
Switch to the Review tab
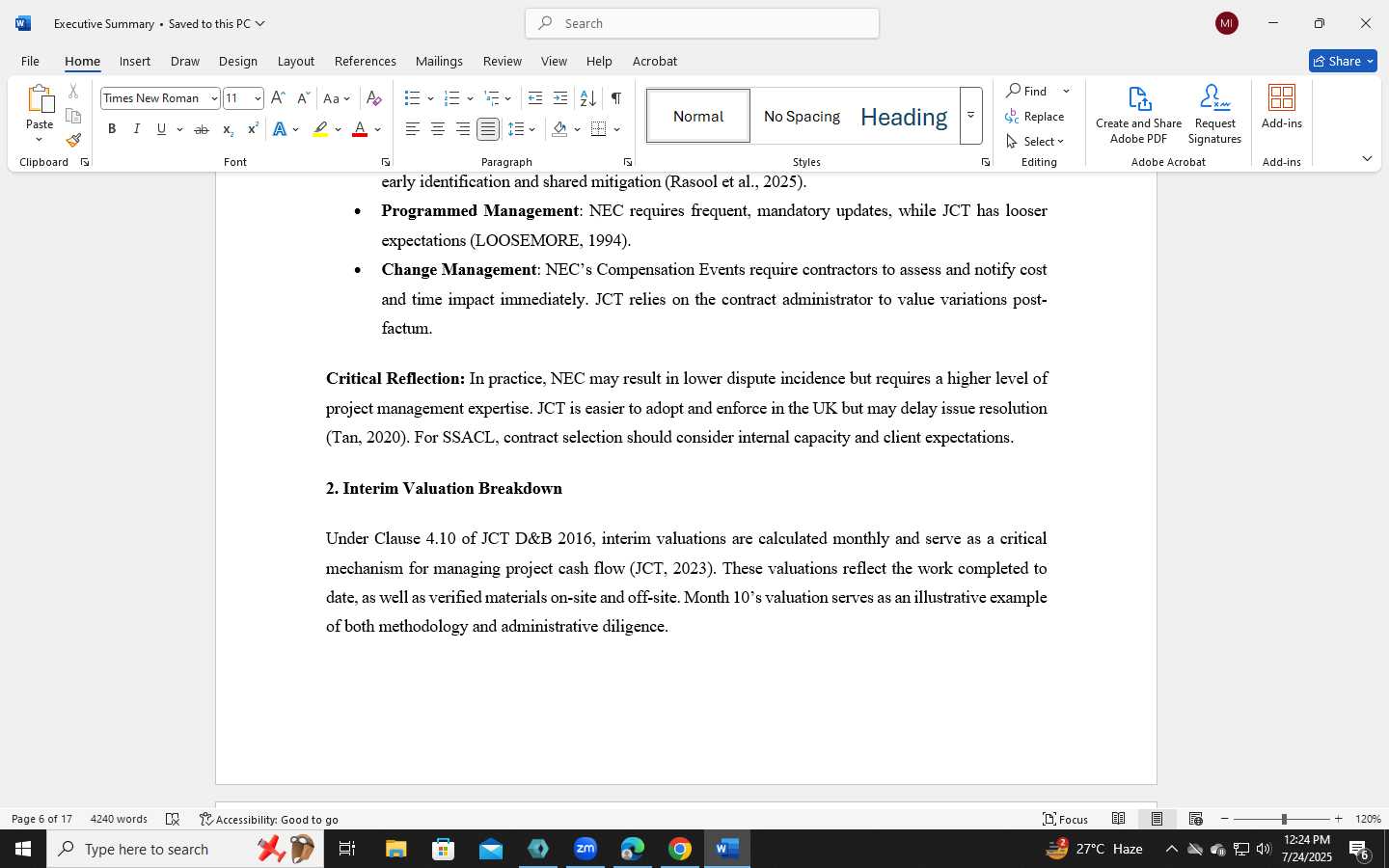pyautogui.click(x=503, y=61)
